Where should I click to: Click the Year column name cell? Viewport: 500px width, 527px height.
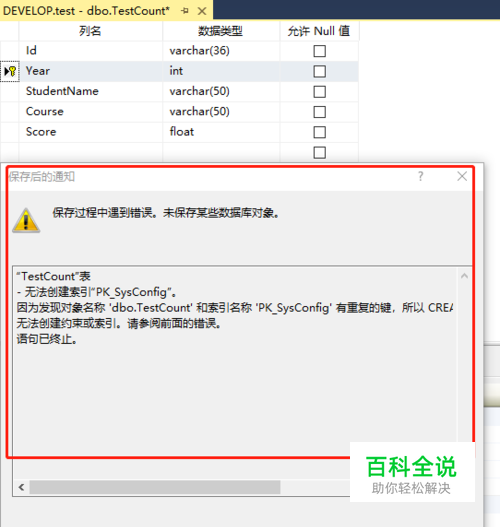coord(91,71)
